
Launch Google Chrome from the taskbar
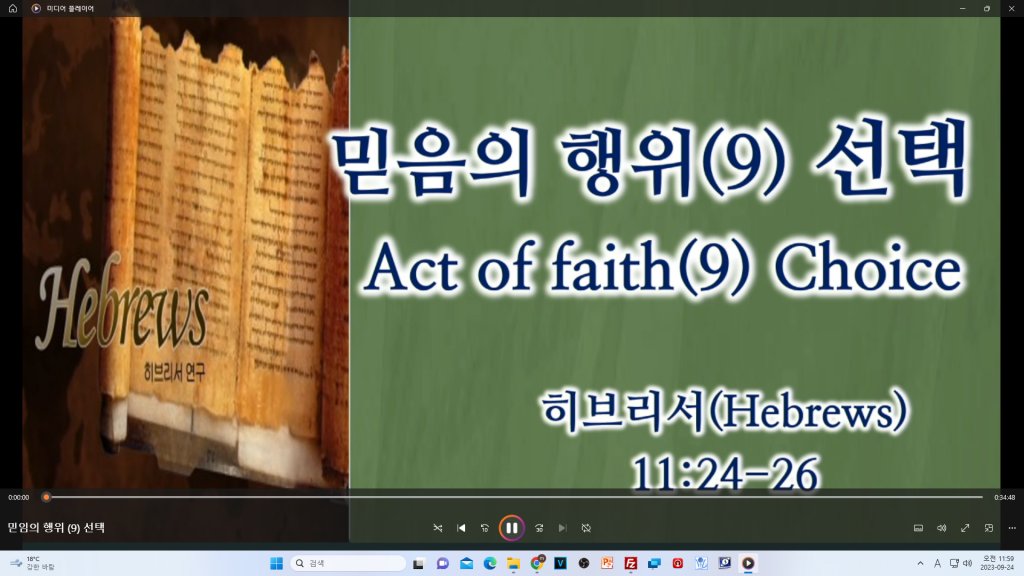537,563
